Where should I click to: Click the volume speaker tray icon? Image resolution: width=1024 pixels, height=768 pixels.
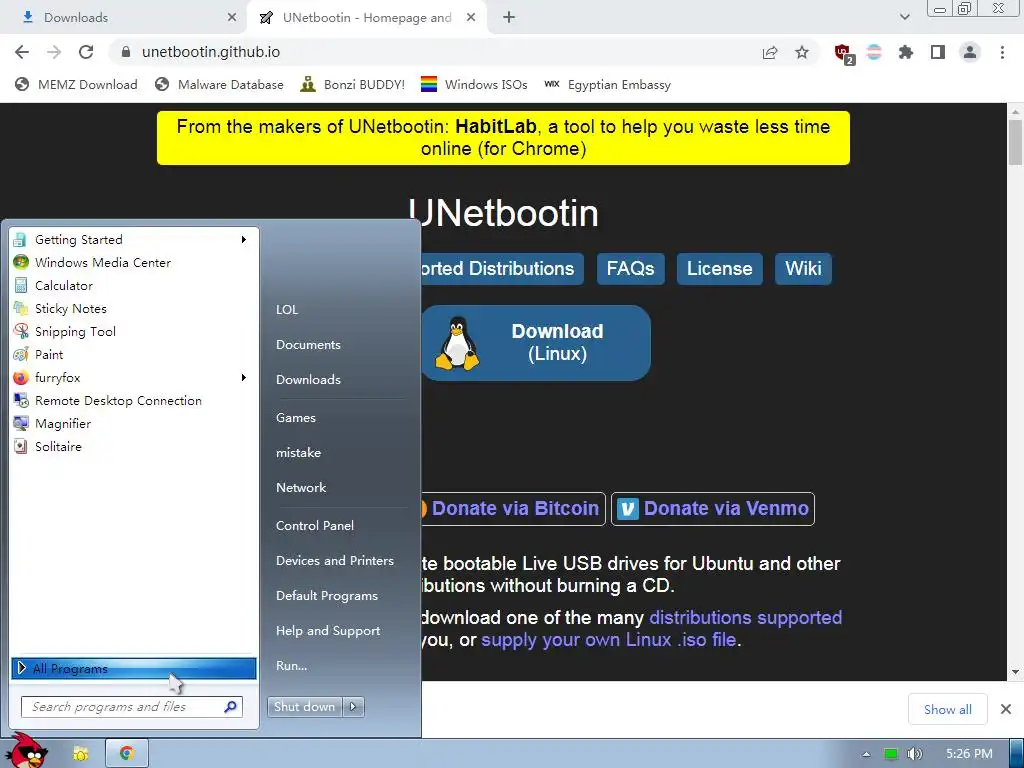[914, 754]
